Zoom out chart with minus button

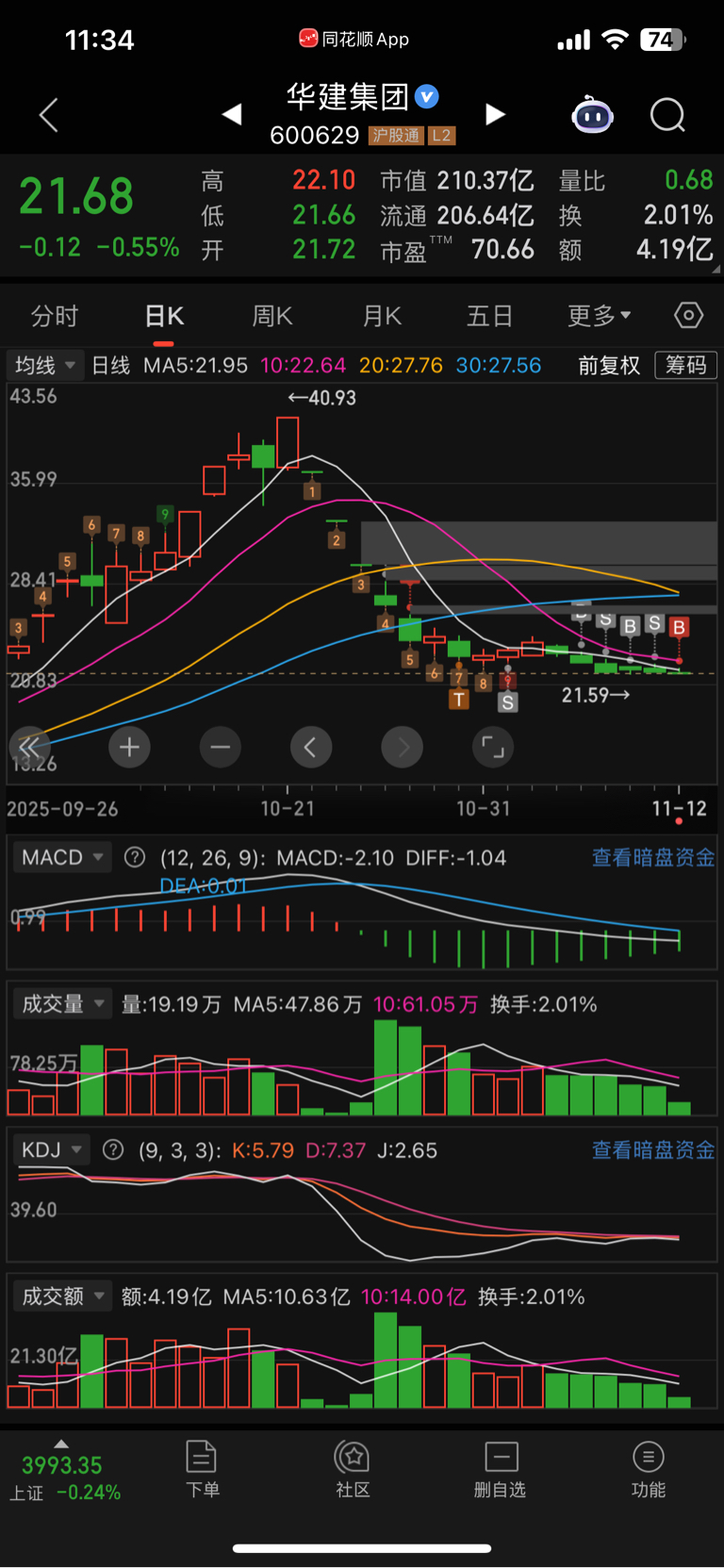220,748
